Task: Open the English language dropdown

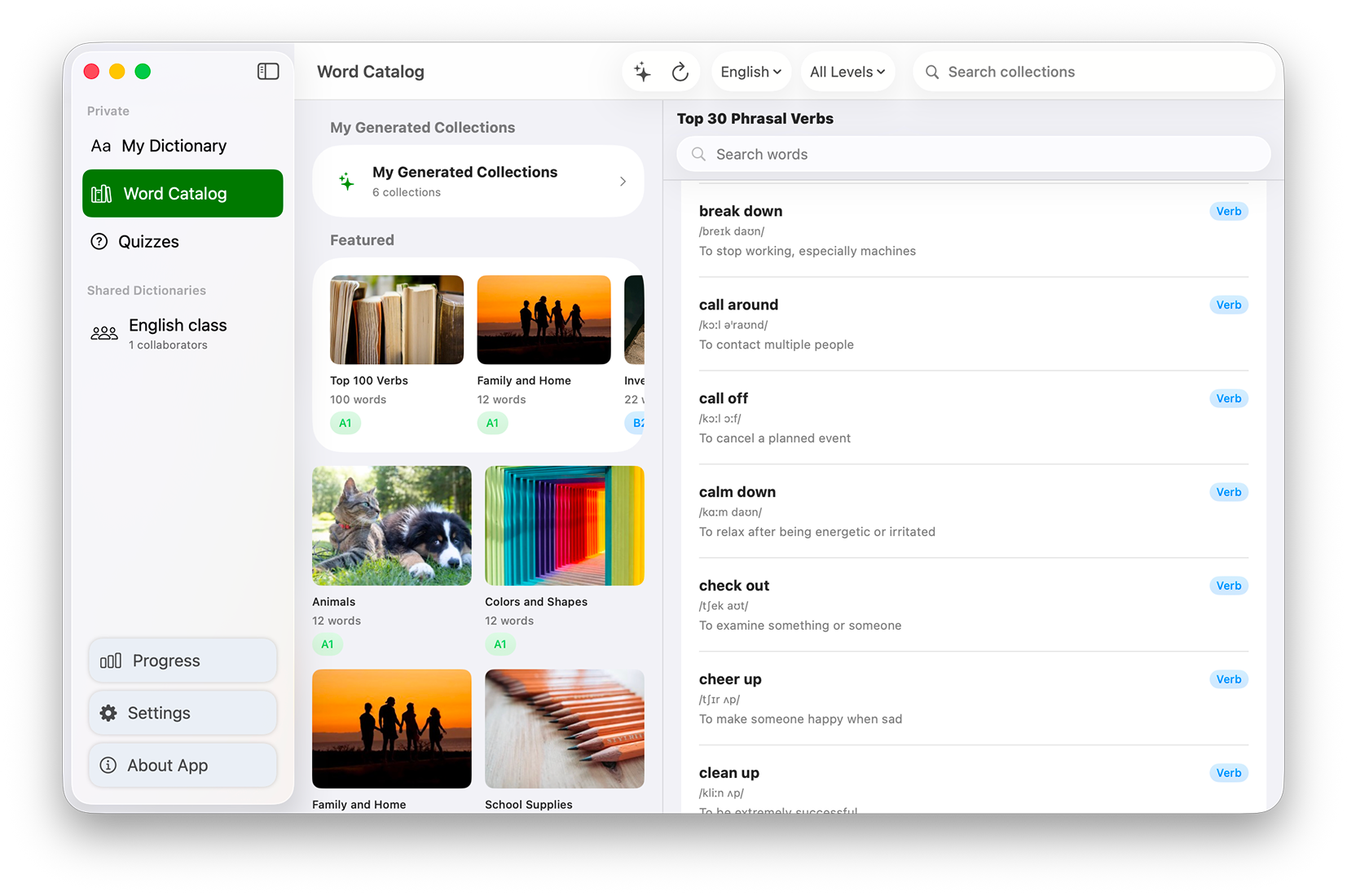Action: (x=751, y=72)
